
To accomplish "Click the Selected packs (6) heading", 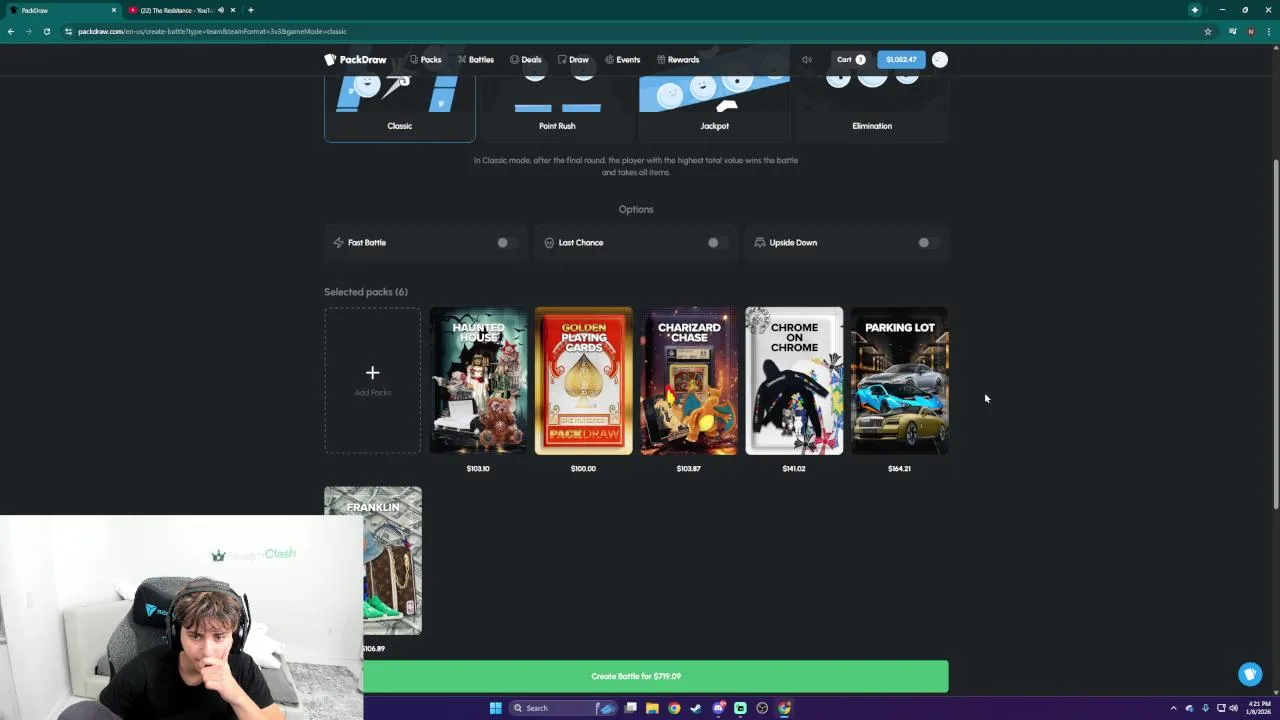I will point(366,292).
